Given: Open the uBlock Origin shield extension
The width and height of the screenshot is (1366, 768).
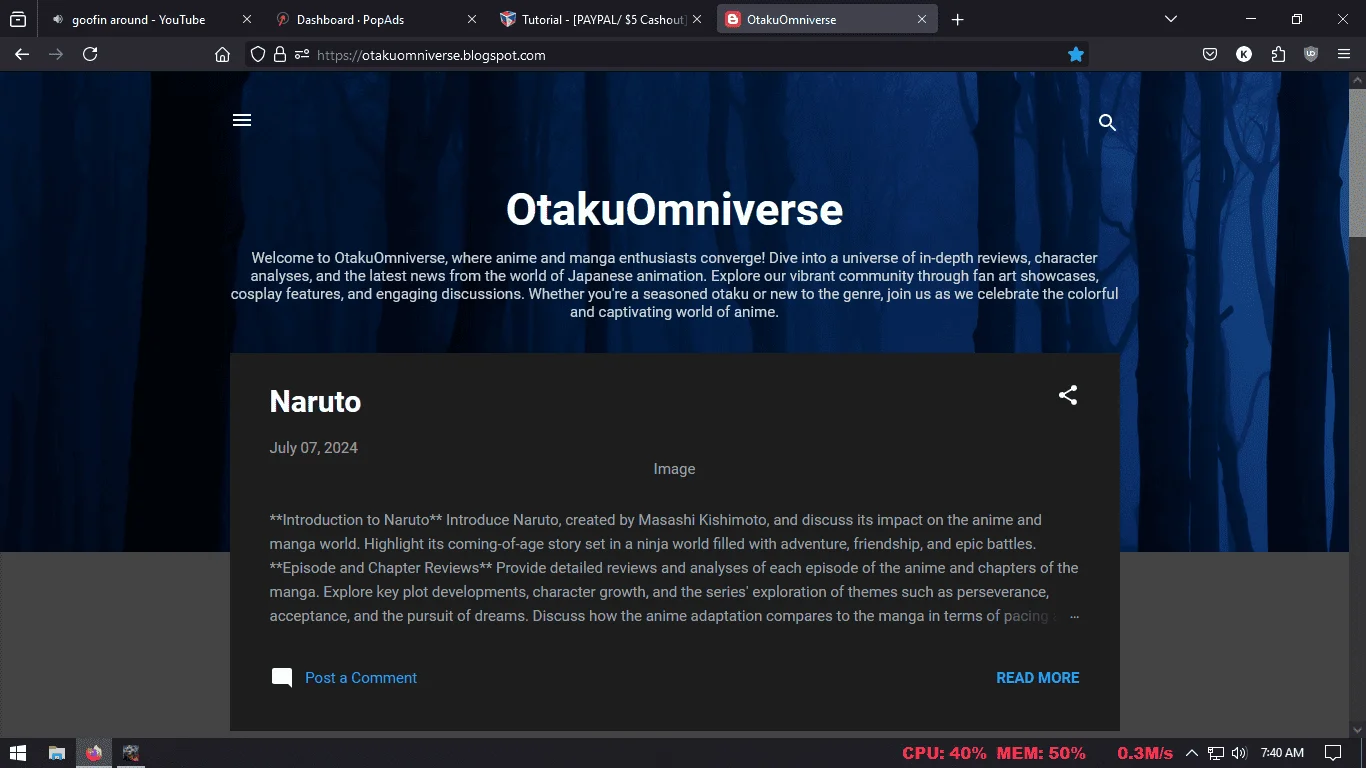Looking at the screenshot, I should (x=1311, y=55).
